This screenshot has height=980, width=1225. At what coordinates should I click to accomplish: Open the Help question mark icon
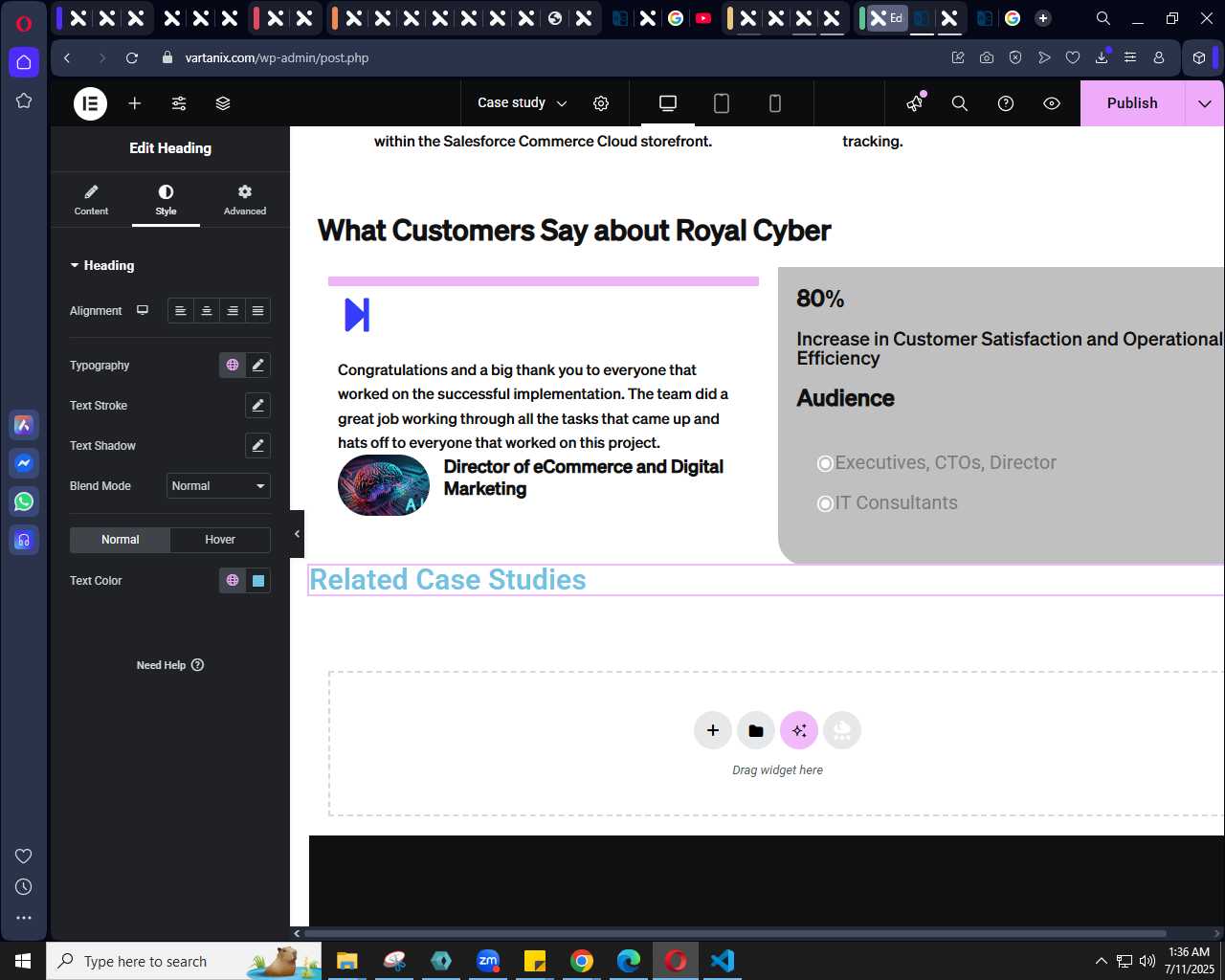point(1006,103)
